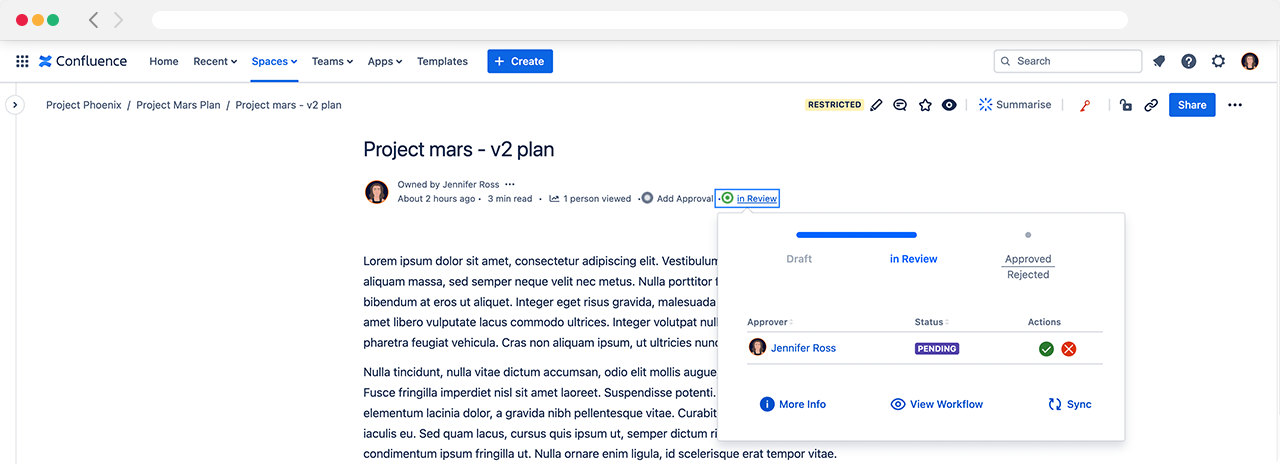Reject with the red X icon
Screen dimensions: 1280x464
pyautogui.click(x=1068, y=349)
